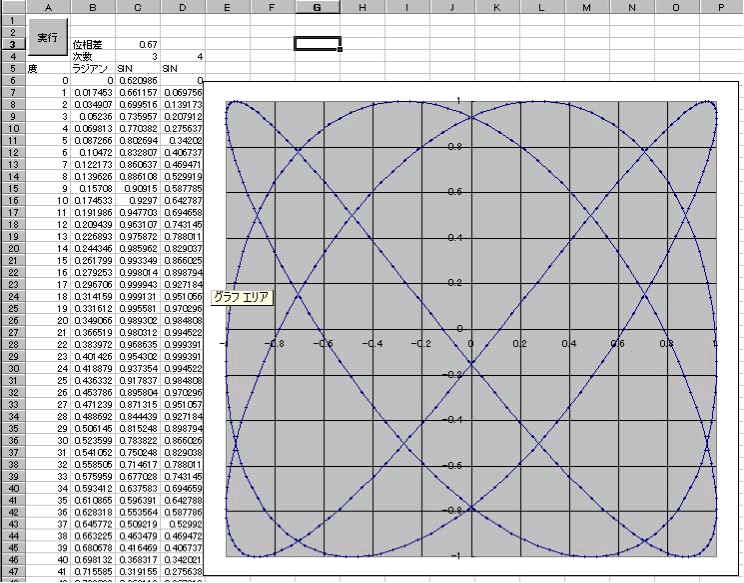Click the selected cell G3

tap(317, 44)
